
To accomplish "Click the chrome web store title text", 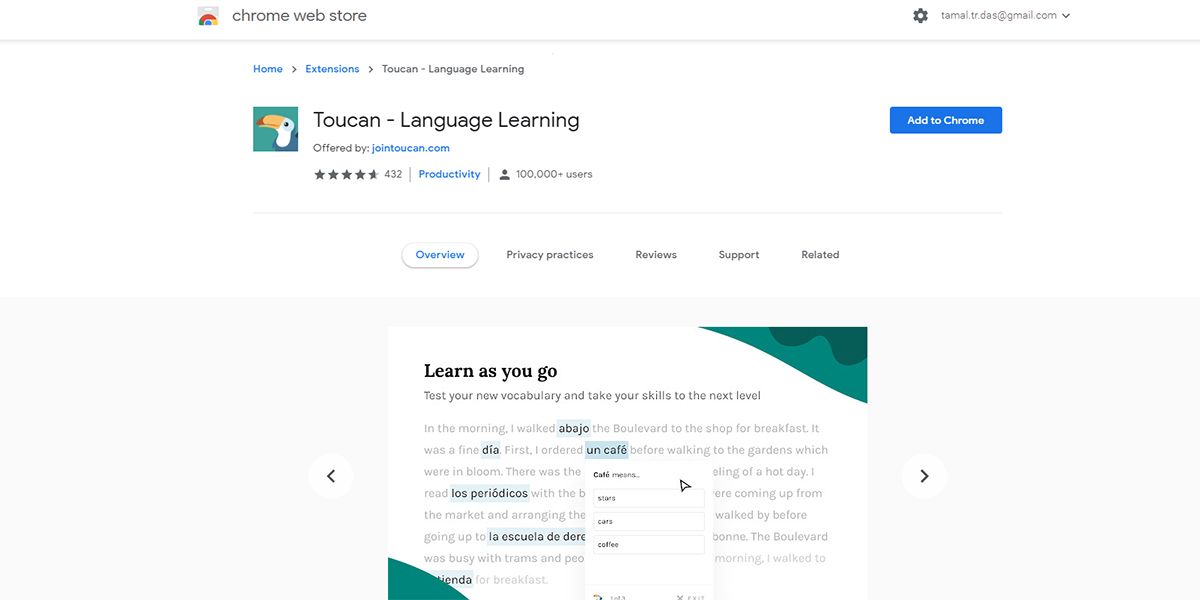I will tap(299, 16).
